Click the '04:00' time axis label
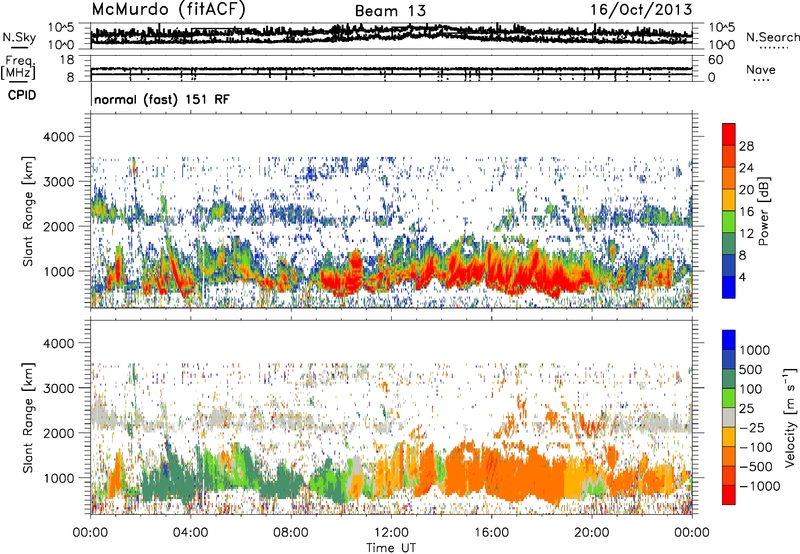 (191, 533)
